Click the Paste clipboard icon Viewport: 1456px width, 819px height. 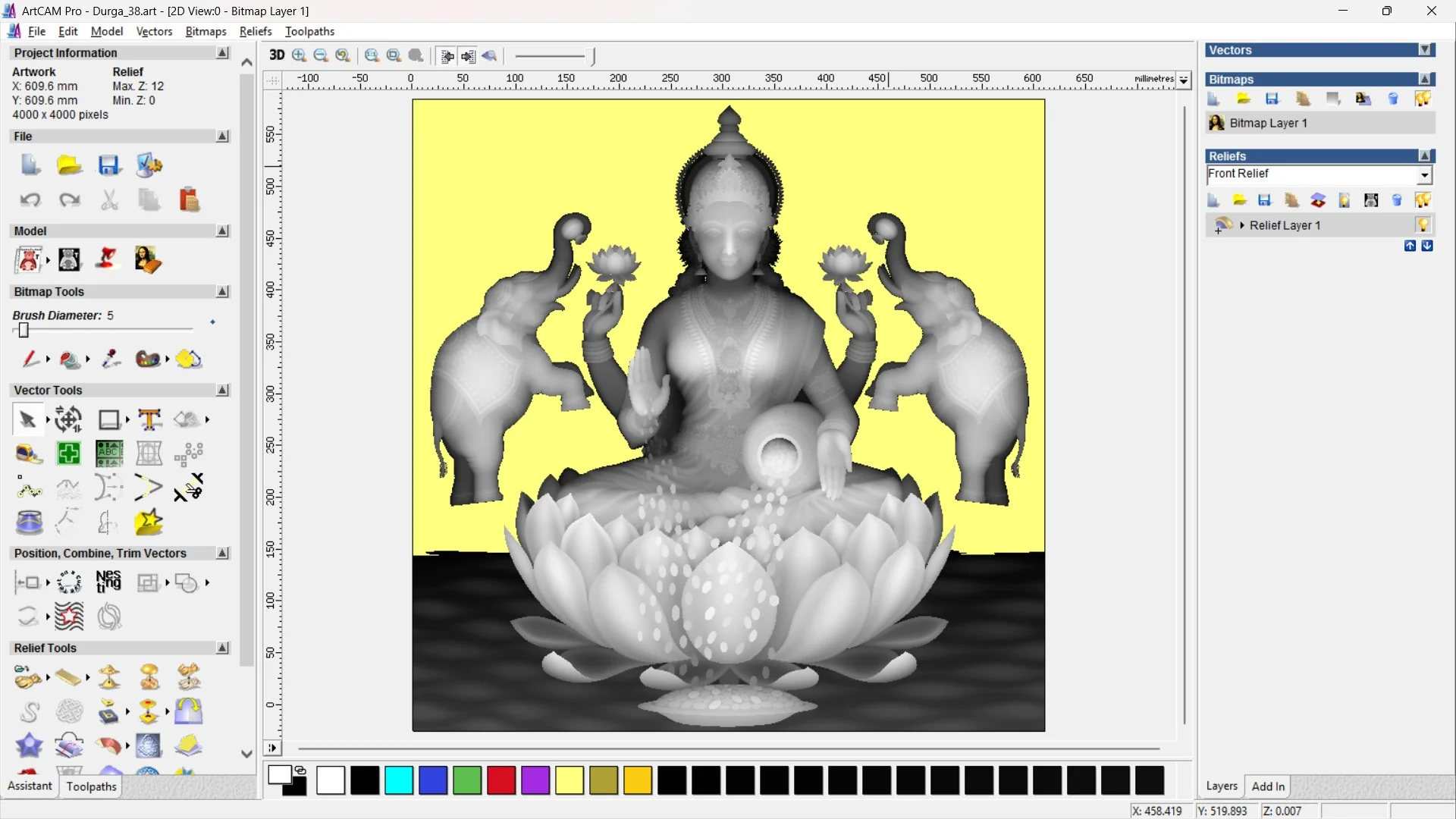[189, 199]
